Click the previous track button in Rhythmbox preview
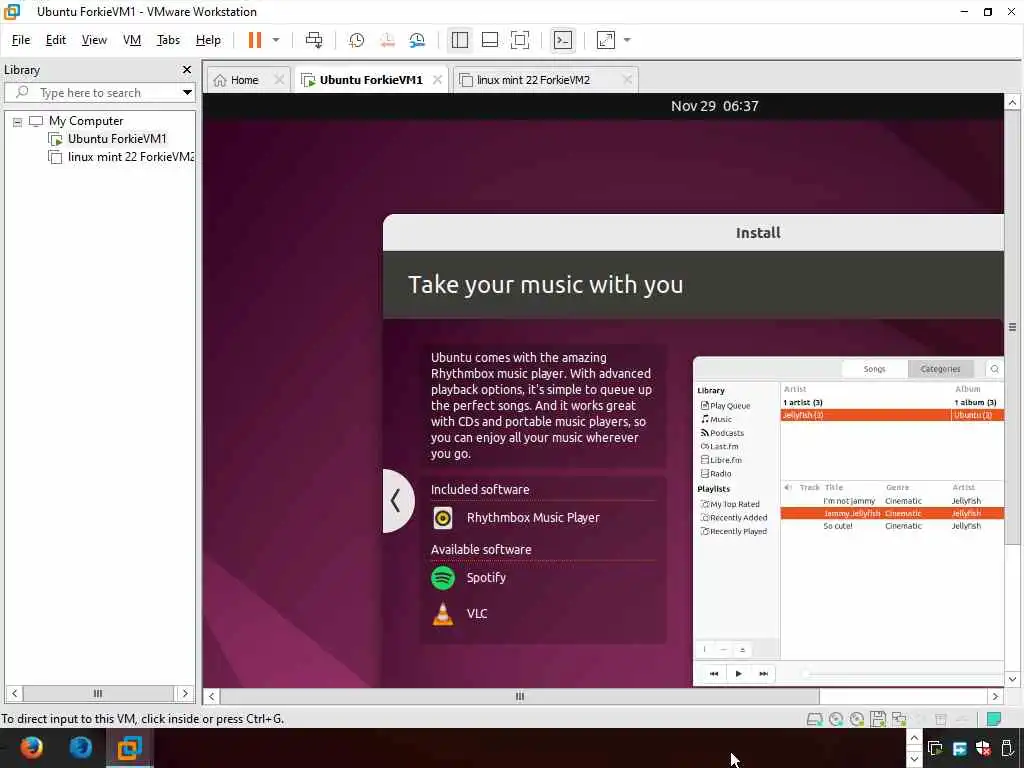 coord(714,673)
